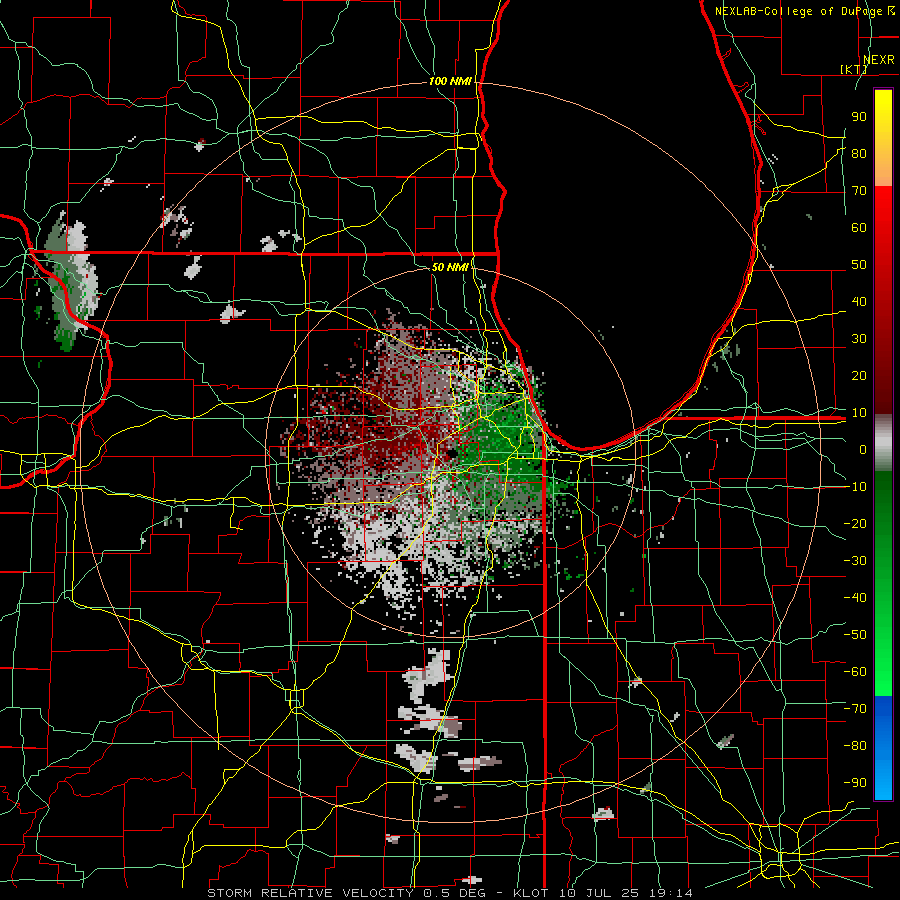Select the -20 knot scale label
This screenshot has height=900, width=900.
click(x=855, y=523)
